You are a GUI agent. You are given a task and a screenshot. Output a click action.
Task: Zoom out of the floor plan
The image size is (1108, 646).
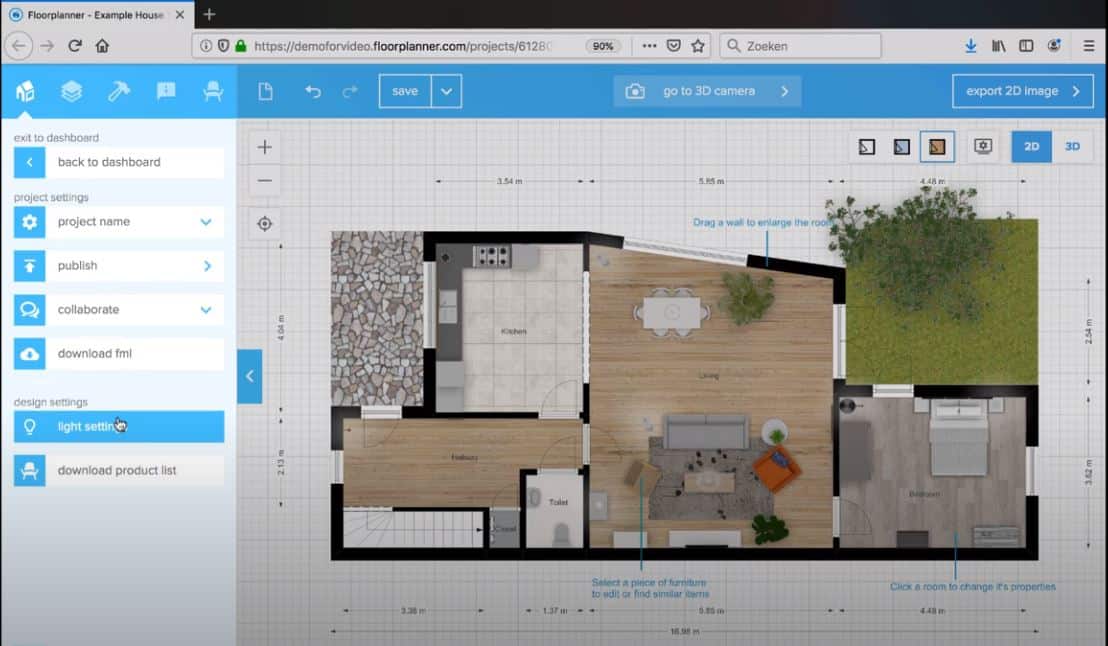click(264, 181)
